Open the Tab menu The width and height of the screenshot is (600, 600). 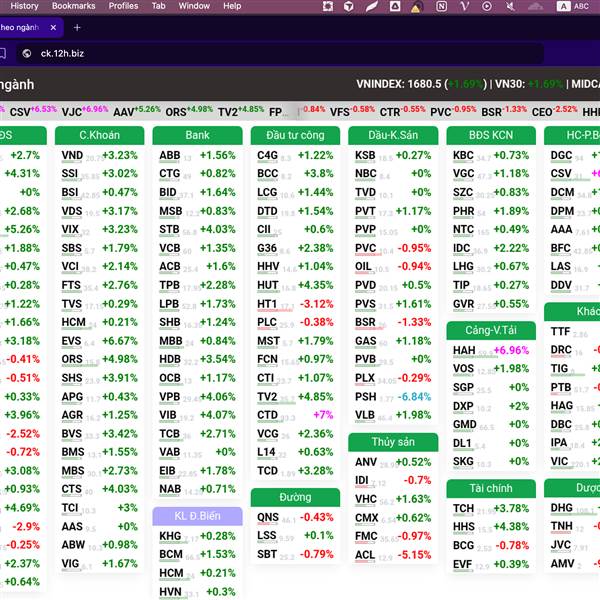(x=158, y=6)
